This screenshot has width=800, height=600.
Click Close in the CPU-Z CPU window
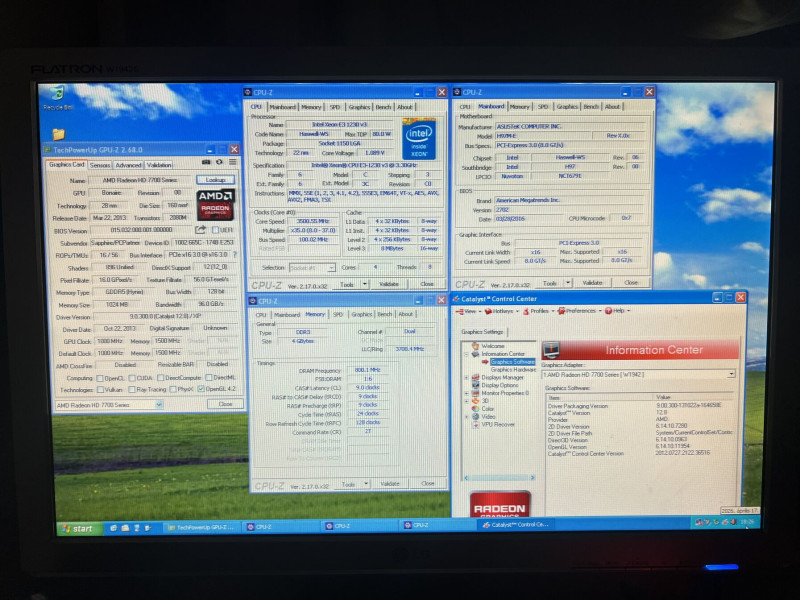pos(427,284)
